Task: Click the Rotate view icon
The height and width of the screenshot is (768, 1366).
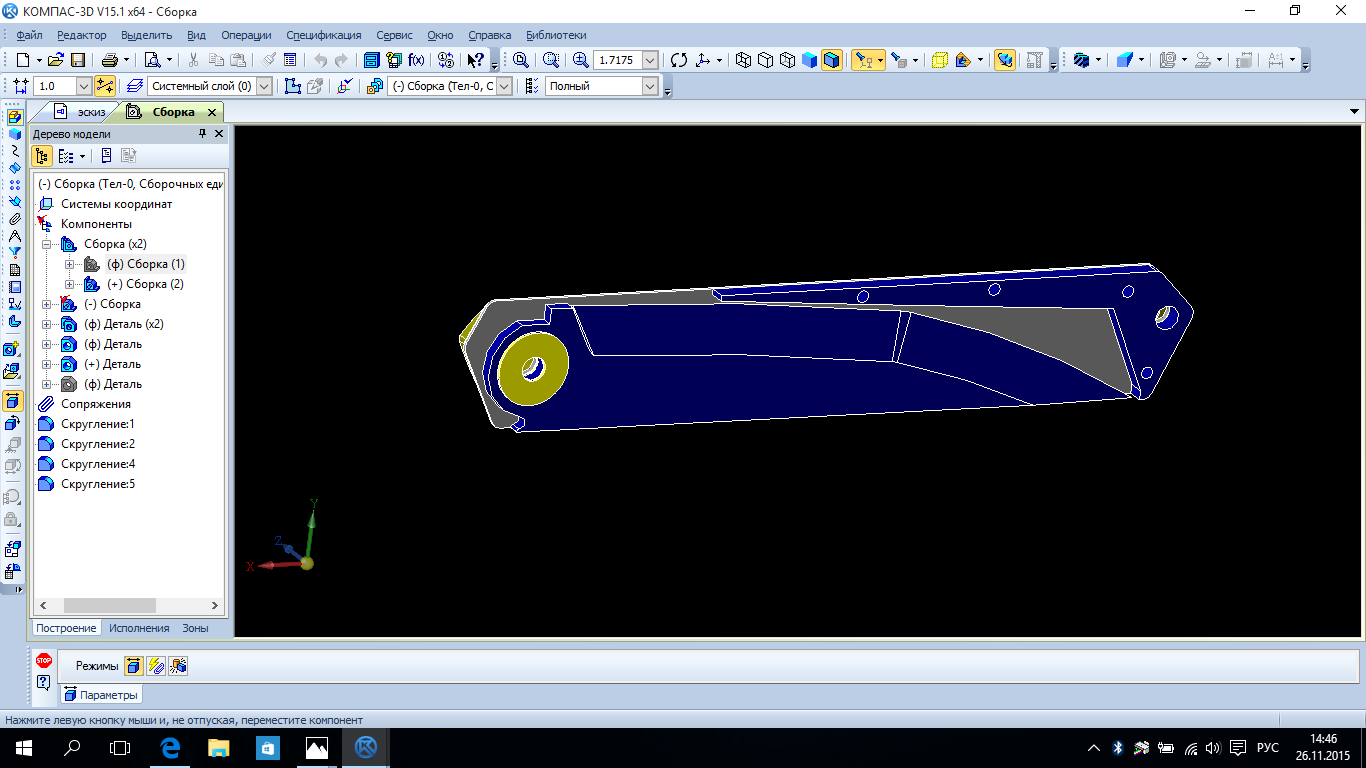Action: pyautogui.click(x=679, y=60)
